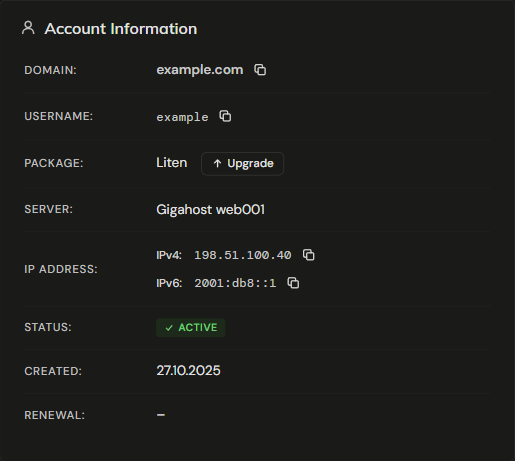Viewport: 515px width, 461px height.
Task: Copy the username example
Action: [x=225, y=116]
